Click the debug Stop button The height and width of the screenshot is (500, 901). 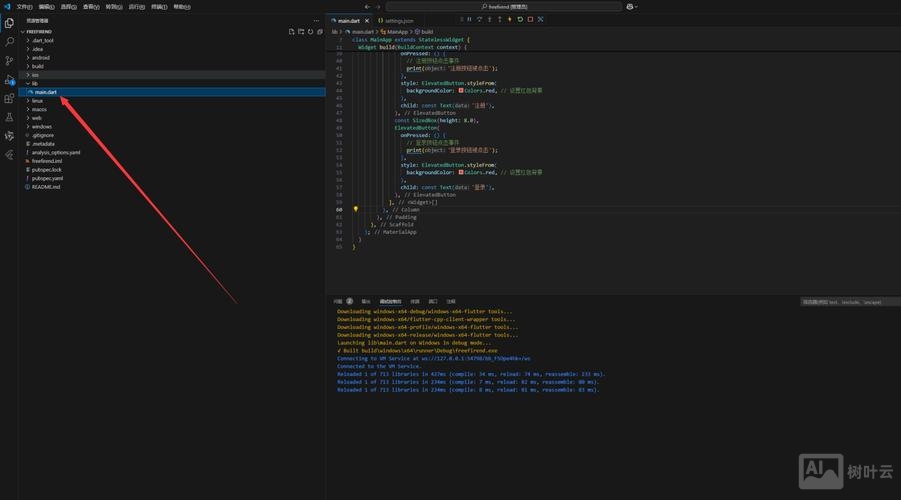click(x=530, y=19)
